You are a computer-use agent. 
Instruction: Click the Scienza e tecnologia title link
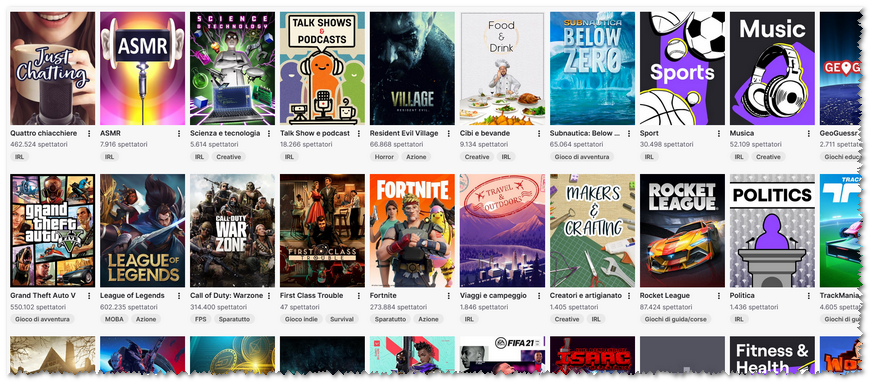(x=225, y=133)
